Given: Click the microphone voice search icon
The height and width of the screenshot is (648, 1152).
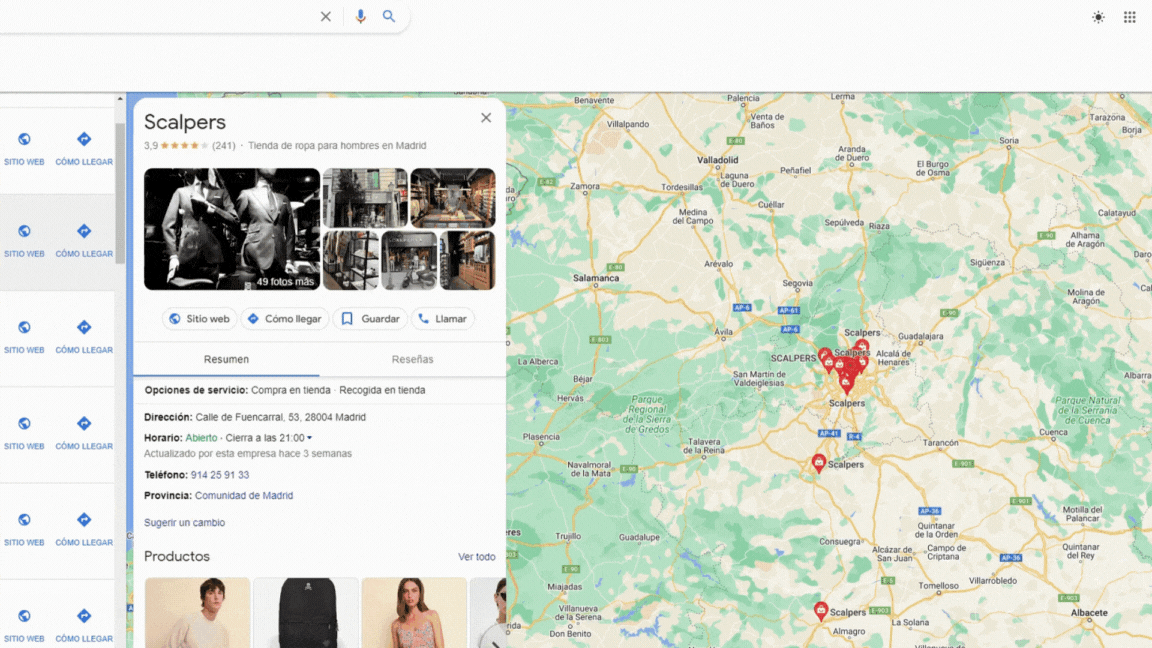Looking at the screenshot, I should pos(360,17).
